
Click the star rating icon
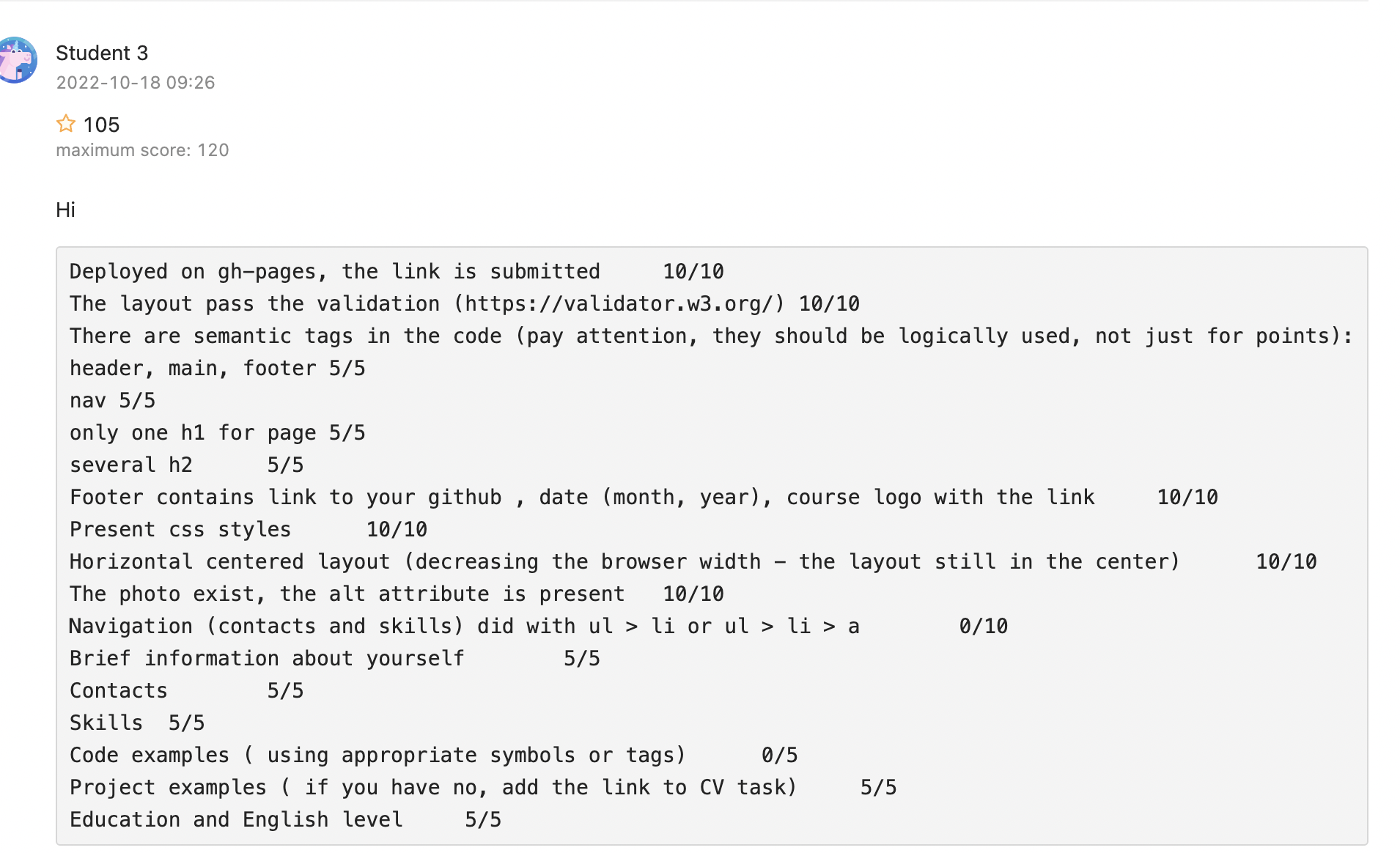pyautogui.click(x=67, y=124)
